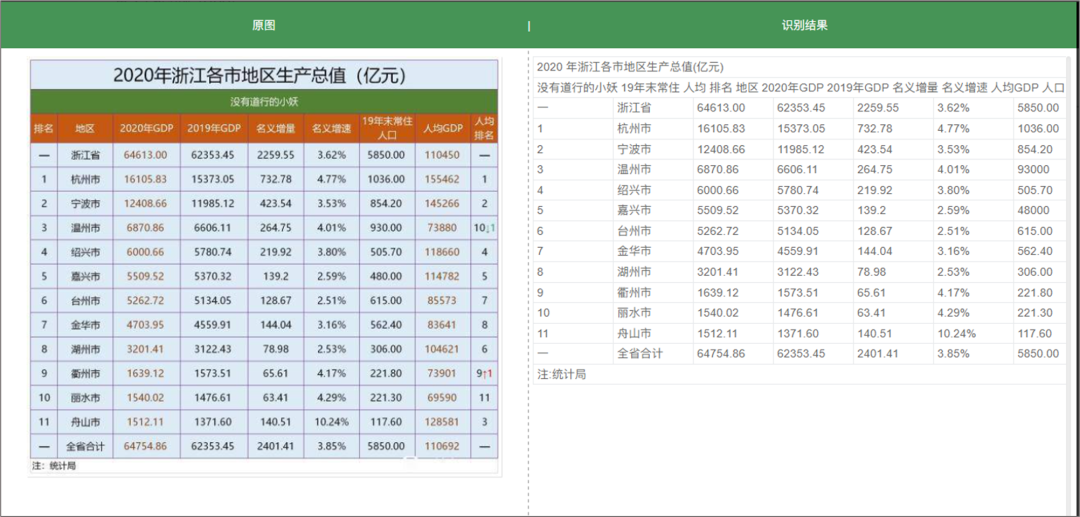Click the green up arrow beside 温州市 rank
Viewport: 1080px width, 517px height.
click(491, 228)
